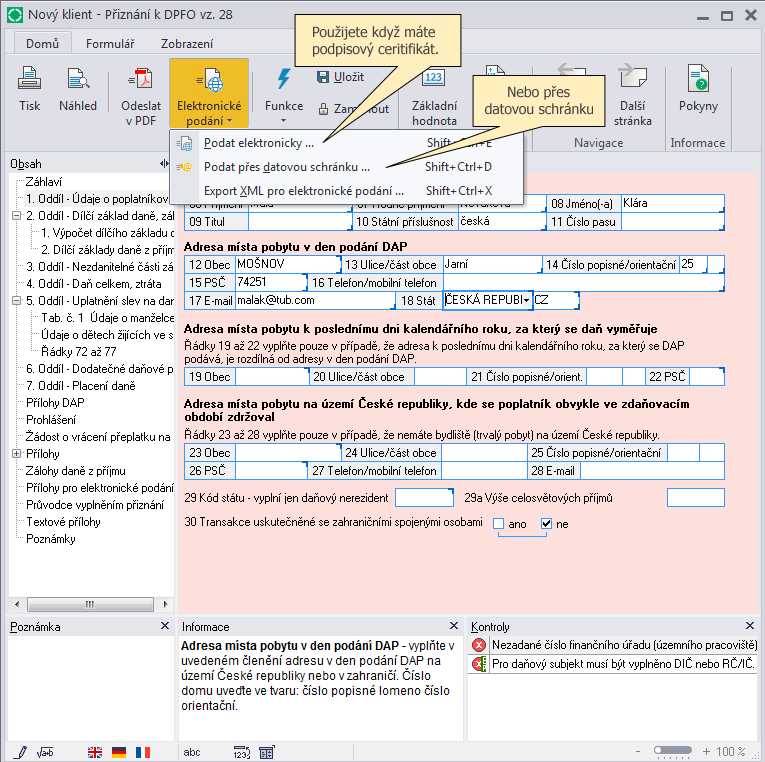Choose 'Podat přes datovou schránku' menu item
This screenshot has height=762, width=765.
(286, 167)
